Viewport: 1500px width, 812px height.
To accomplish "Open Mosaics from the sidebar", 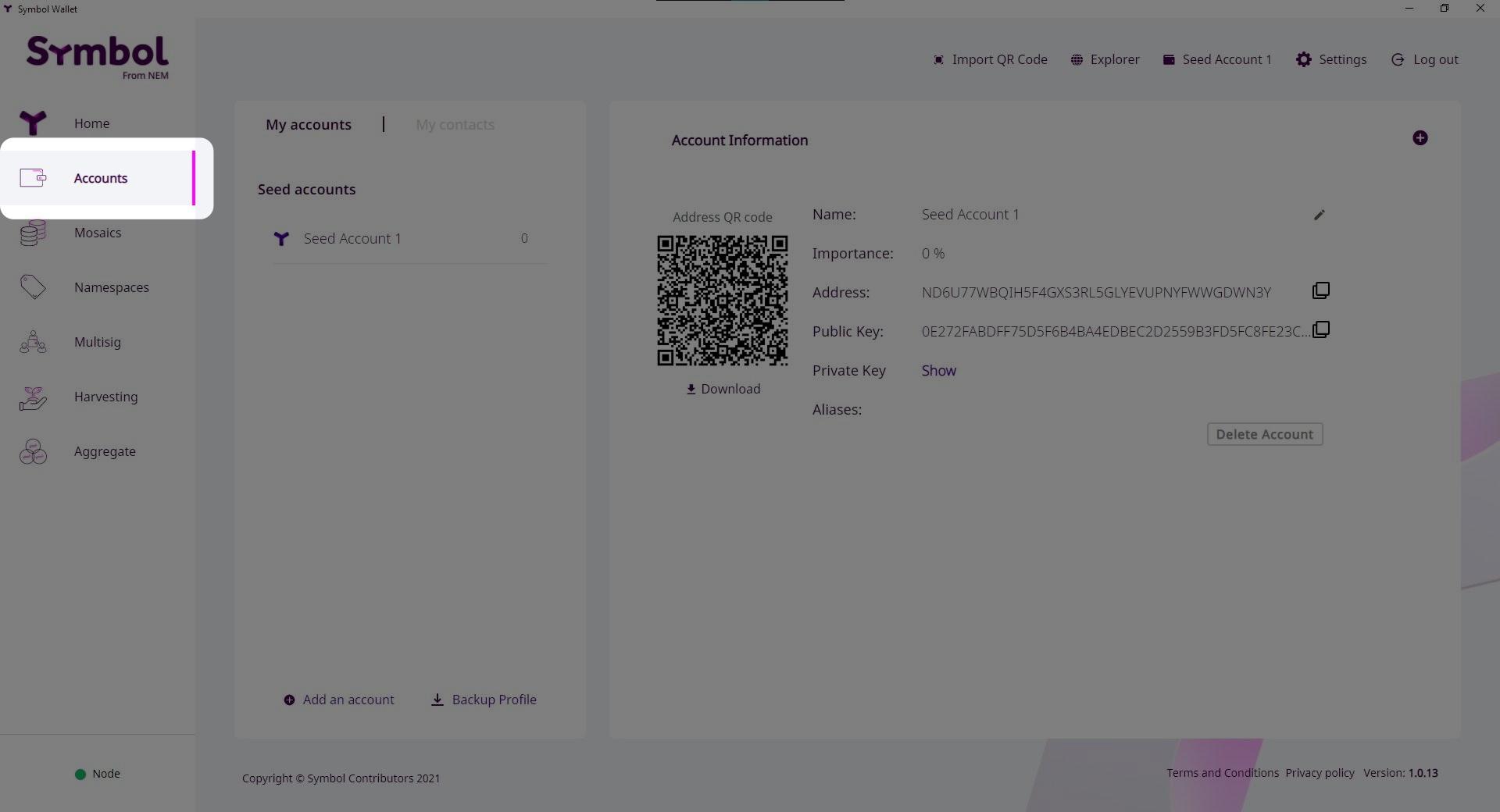I will click(x=97, y=233).
